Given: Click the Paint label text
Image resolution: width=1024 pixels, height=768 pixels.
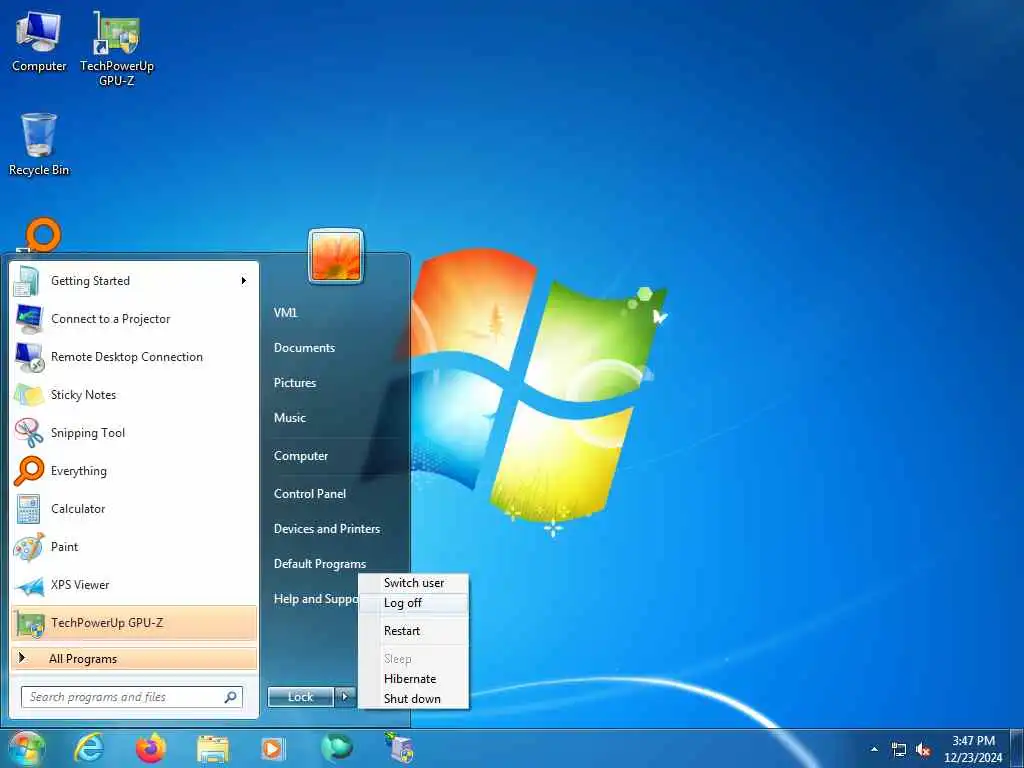Looking at the screenshot, I should pyautogui.click(x=64, y=547).
